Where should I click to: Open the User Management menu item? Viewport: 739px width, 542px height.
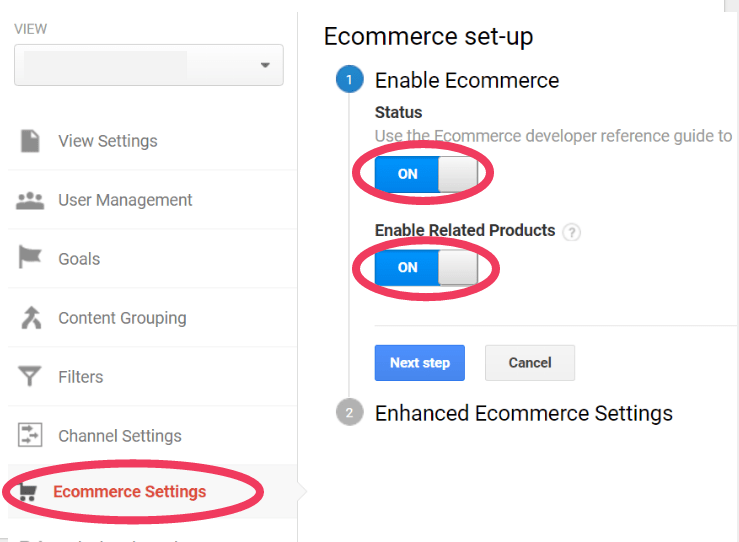pos(125,200)
